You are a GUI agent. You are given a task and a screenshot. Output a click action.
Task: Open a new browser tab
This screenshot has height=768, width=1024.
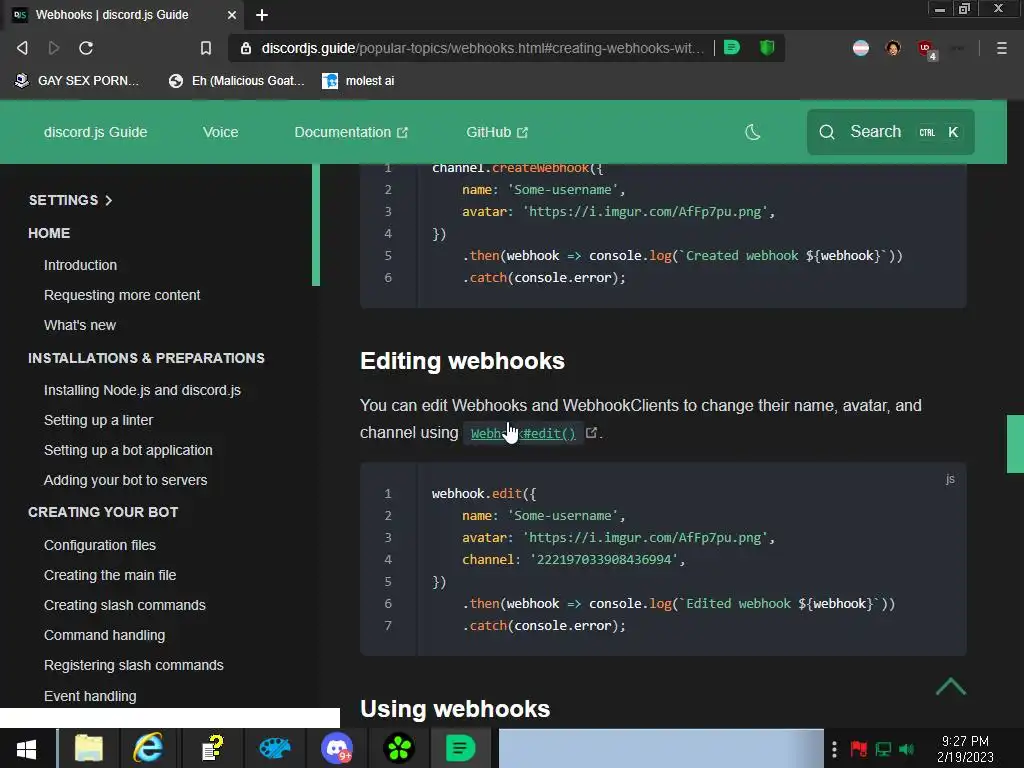(262, 15)
